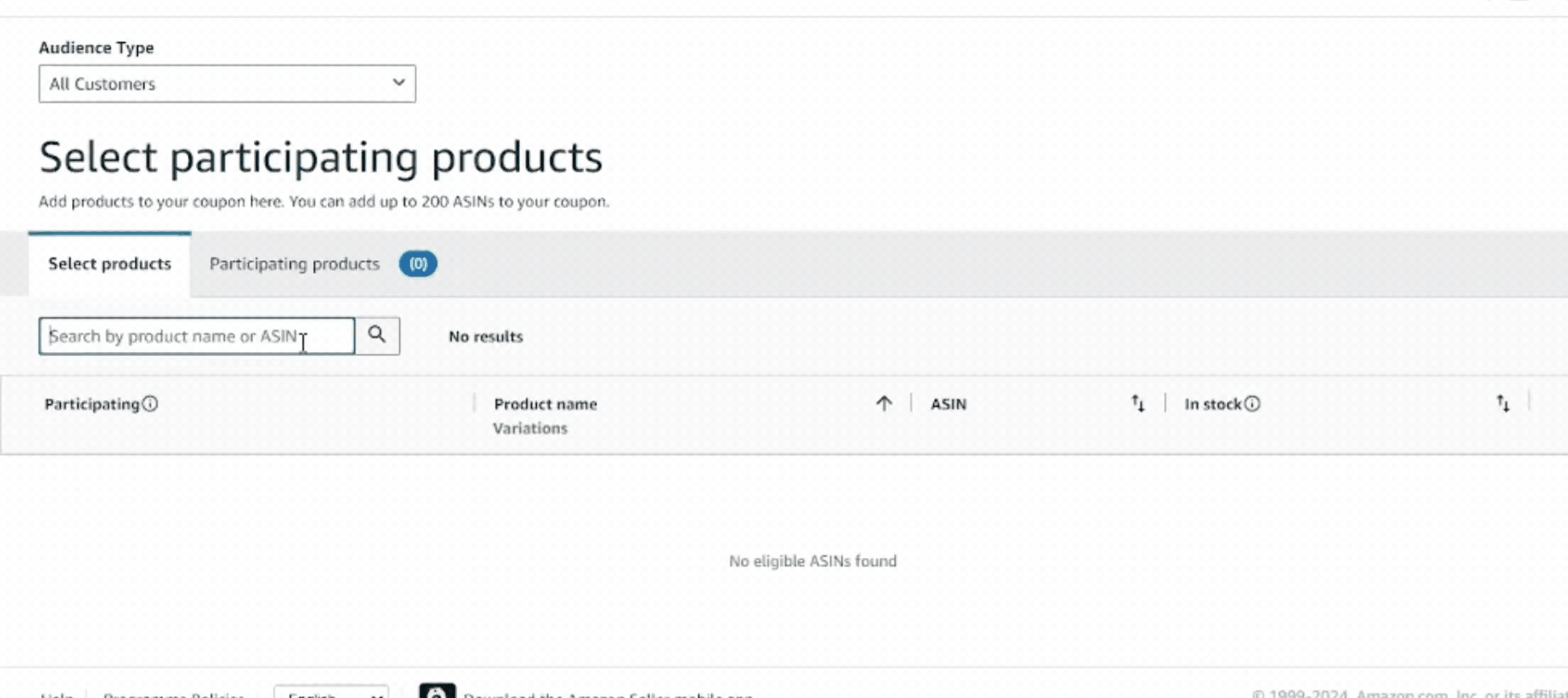Switch to the Participating products tab
Screen dimensions: 1568x698
coord(295,264)
